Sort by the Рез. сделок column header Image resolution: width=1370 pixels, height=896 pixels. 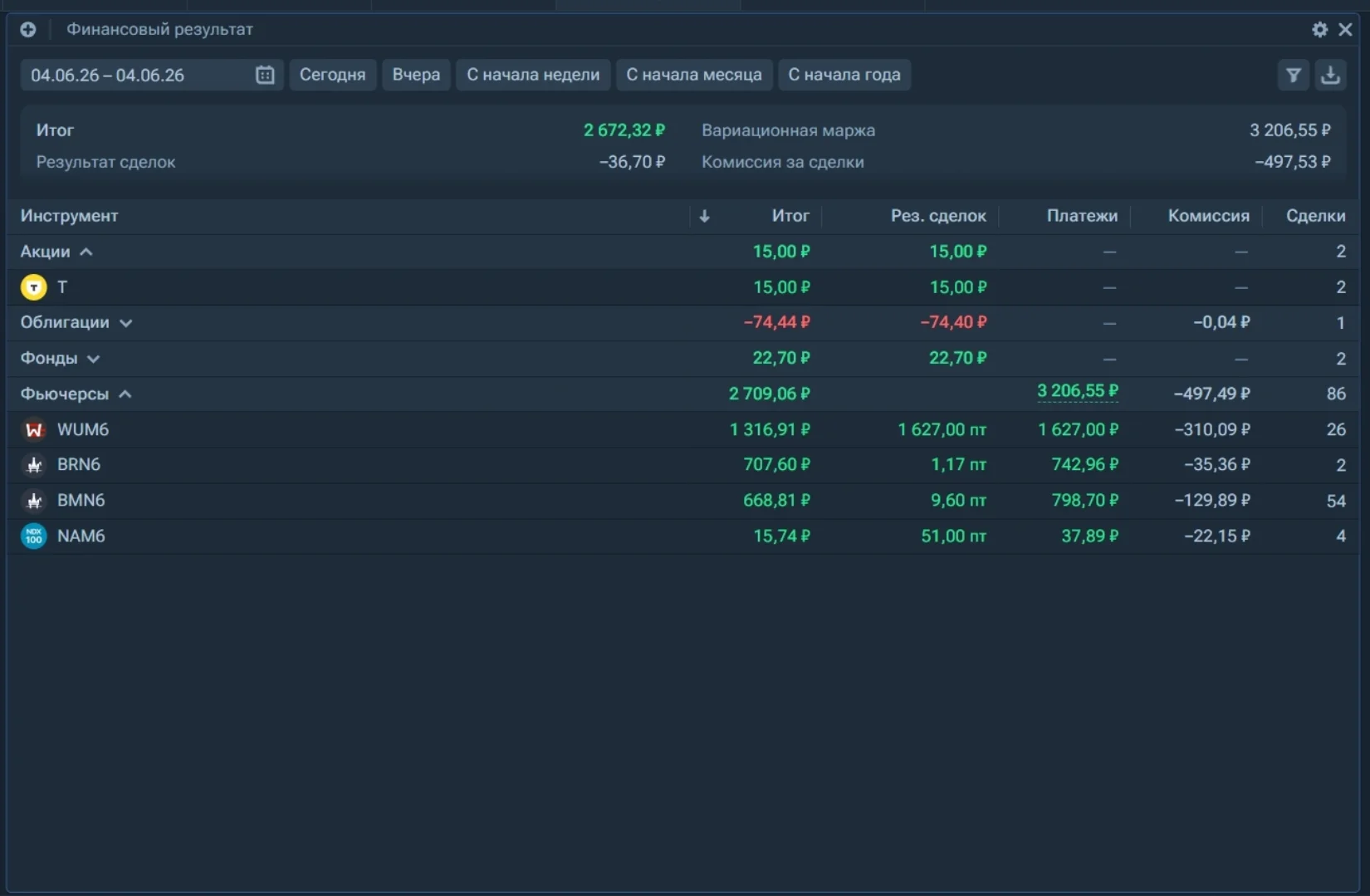(x=938, y=216)
